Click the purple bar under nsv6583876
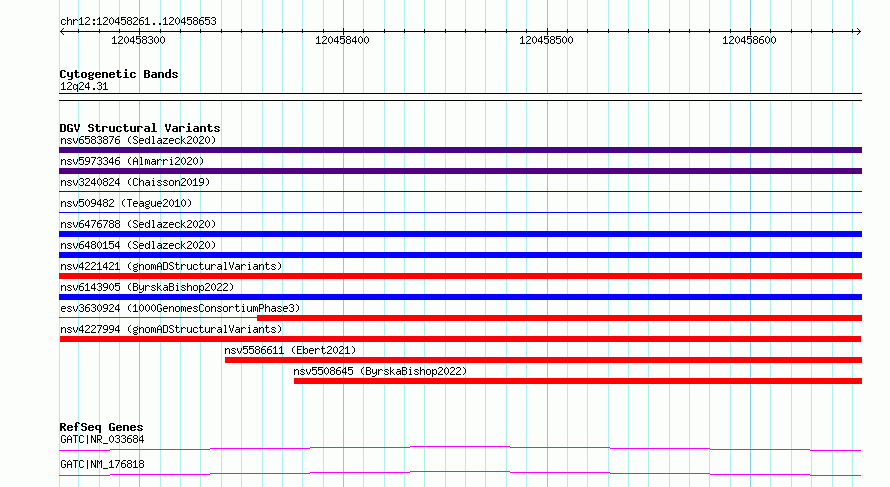Screen dimensions: 890x487 tap(460, 150)
